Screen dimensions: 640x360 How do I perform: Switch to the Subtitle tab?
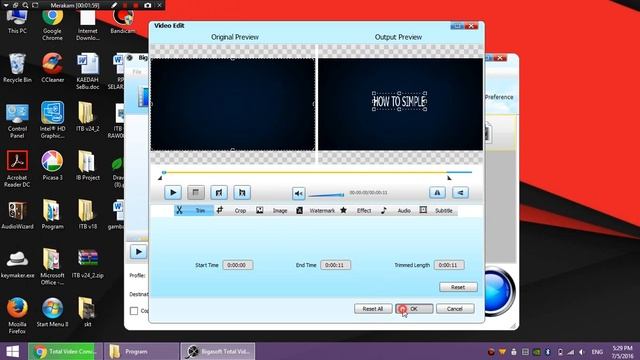point(437,211)
